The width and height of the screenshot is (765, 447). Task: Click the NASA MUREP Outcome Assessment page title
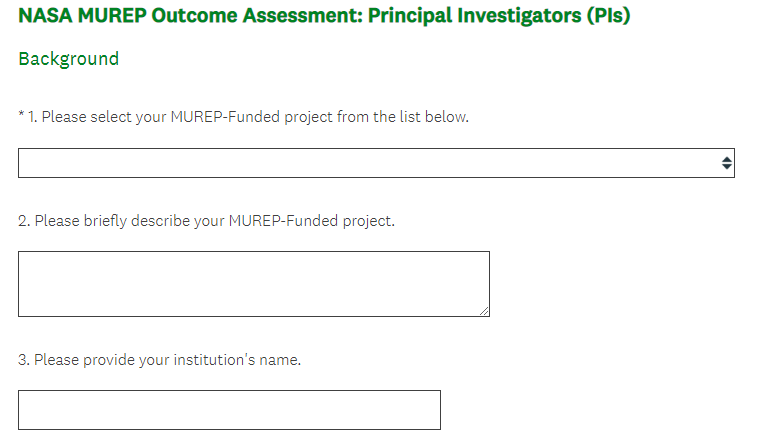pos(324,17)
